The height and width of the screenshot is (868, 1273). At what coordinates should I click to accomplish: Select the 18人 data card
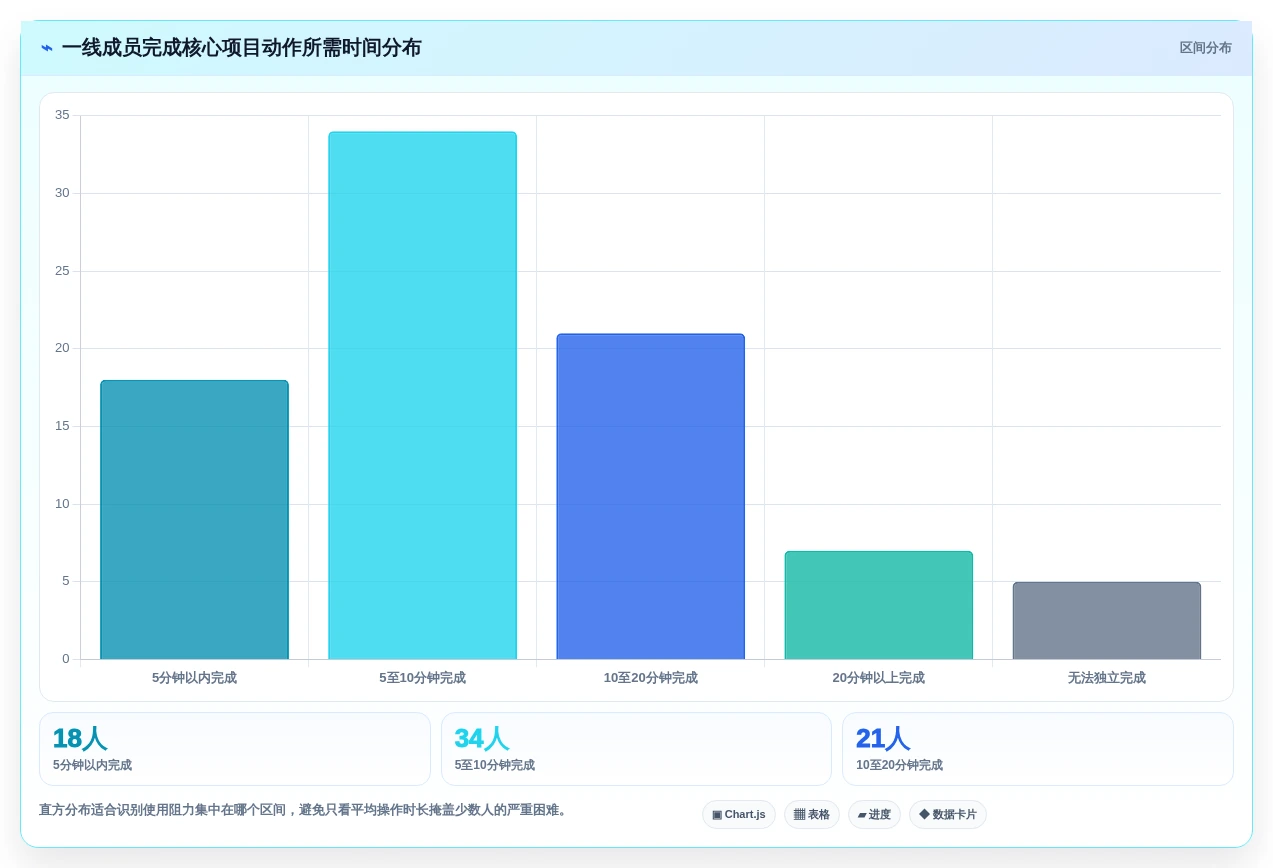tap(235, 749)
